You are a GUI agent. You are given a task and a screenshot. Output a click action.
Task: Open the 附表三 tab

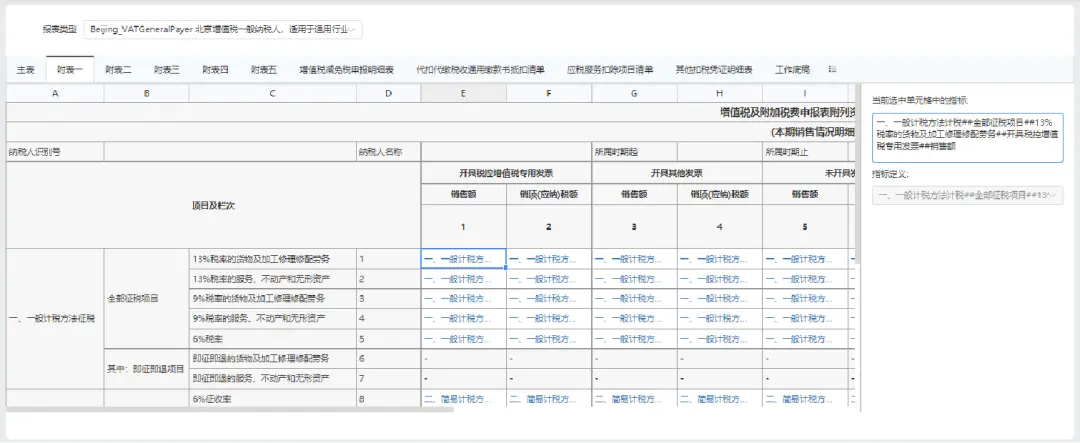pos(167,70)
